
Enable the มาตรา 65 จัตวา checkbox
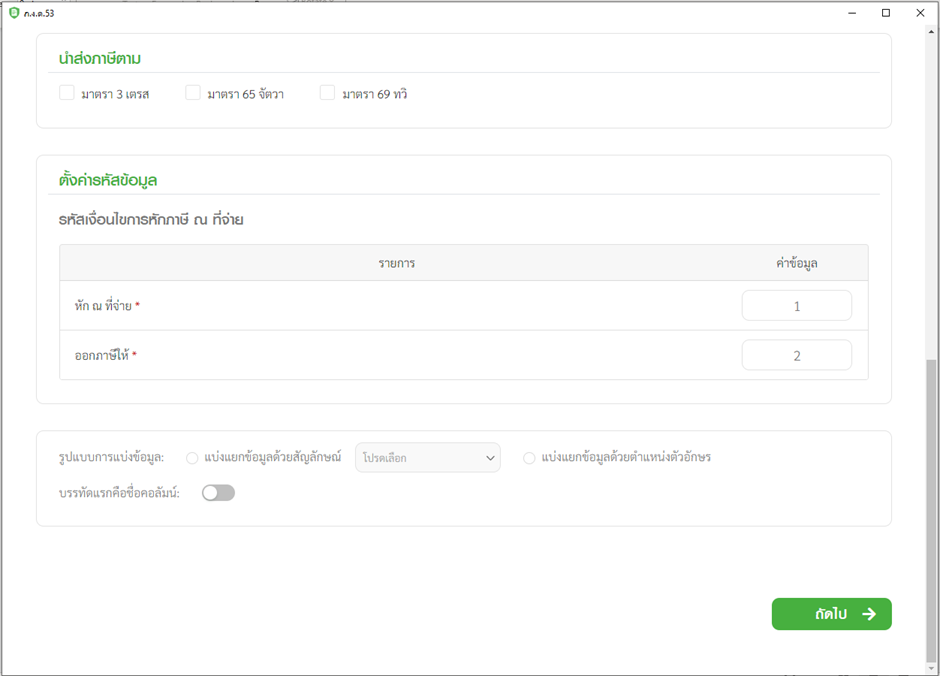click(x=193, y=93)
